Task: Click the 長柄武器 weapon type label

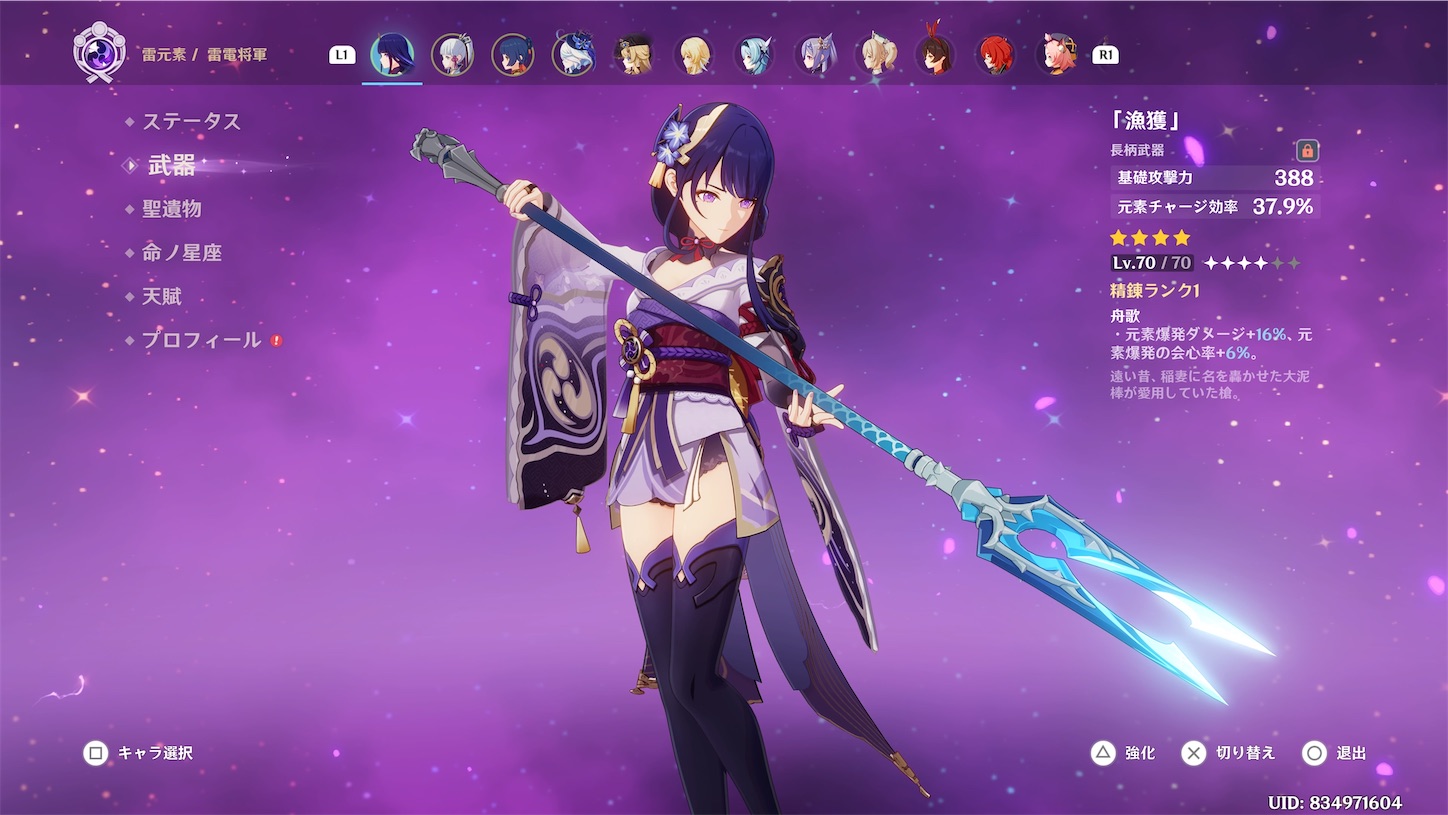Action: [x=1137, y=150]
